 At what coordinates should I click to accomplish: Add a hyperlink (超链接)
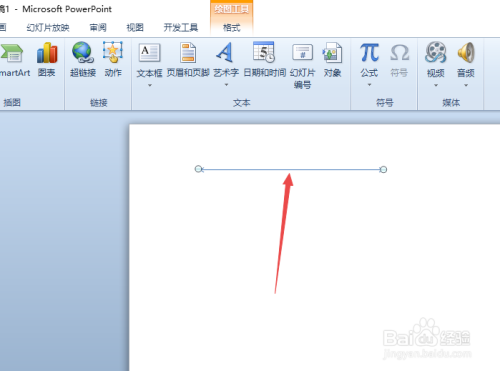[x=83, y=60]
